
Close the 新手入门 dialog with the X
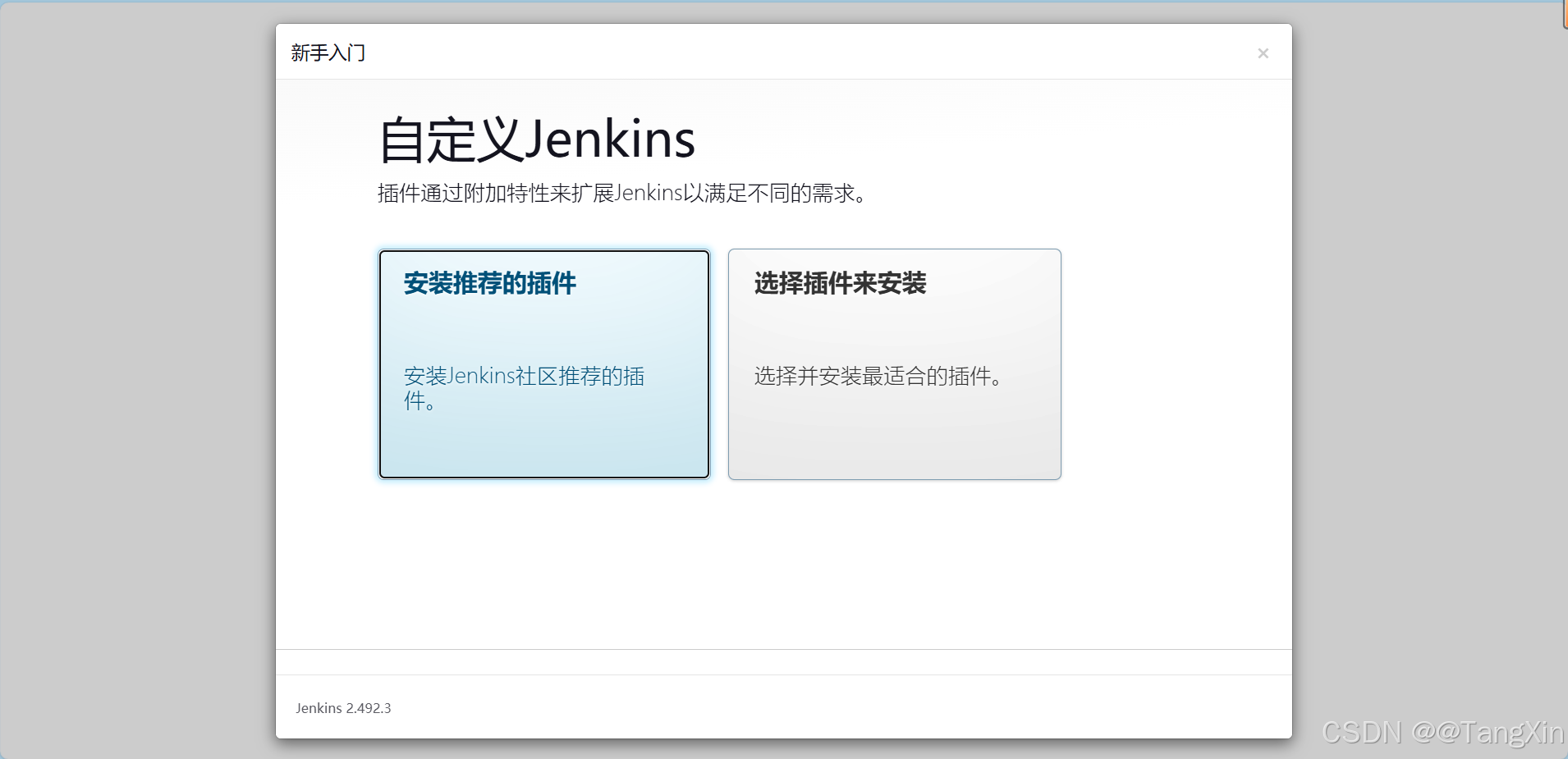[x=1263, y=53]
